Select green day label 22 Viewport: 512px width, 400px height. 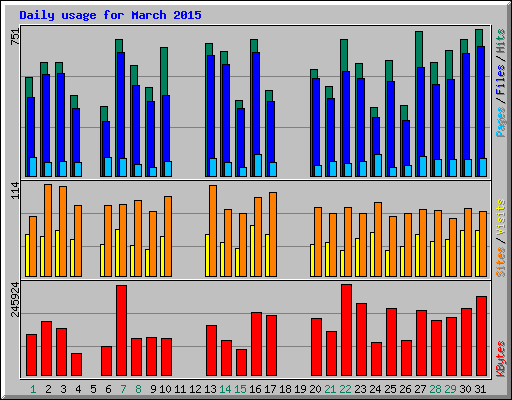pyautogui.click(x=345, y=389)
